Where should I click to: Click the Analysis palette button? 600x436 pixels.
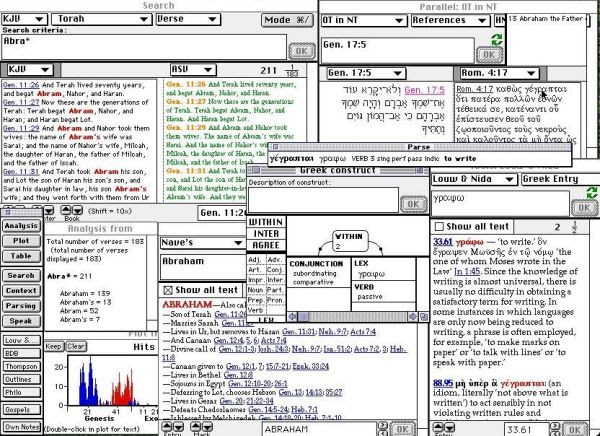(21, 226)
